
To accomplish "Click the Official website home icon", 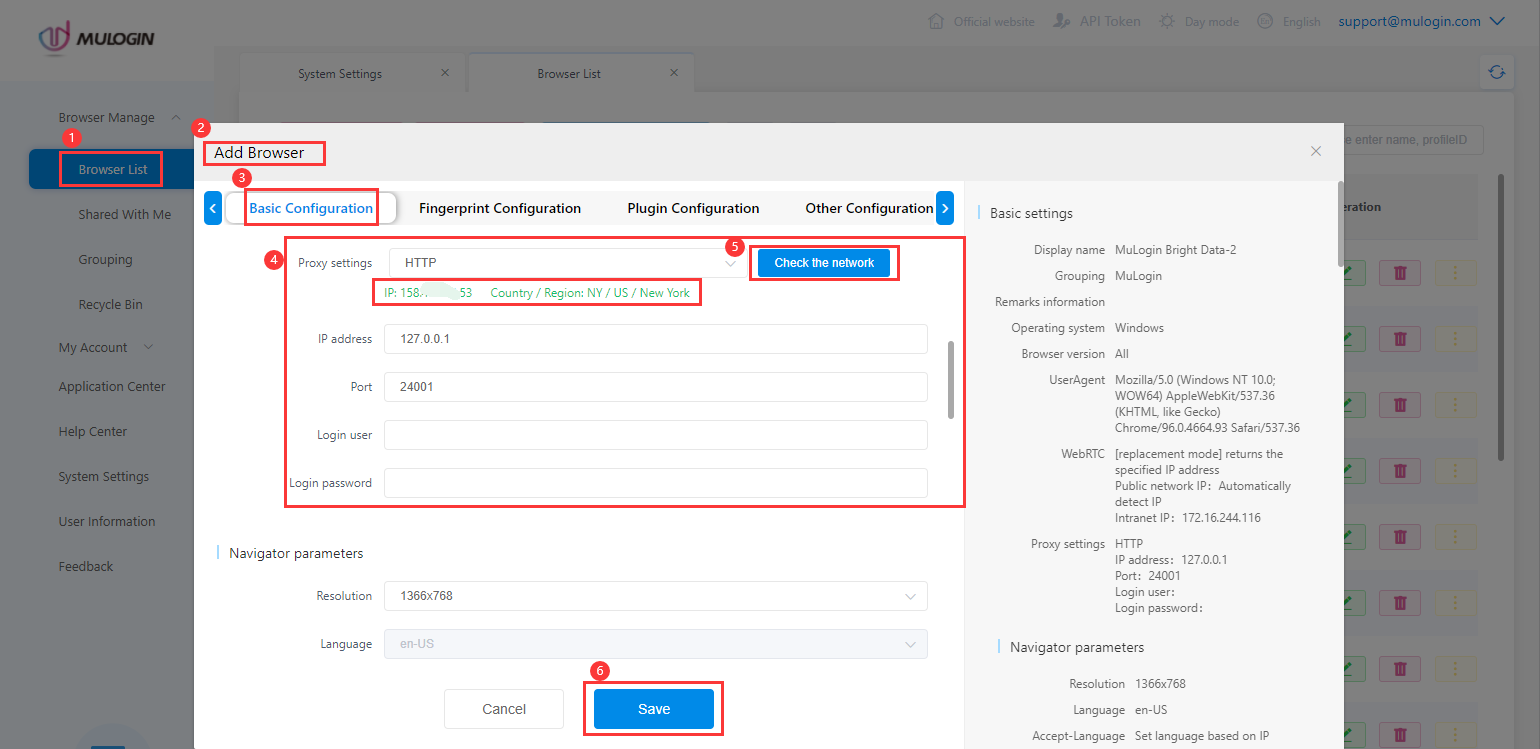I will [x=936, y=20].
